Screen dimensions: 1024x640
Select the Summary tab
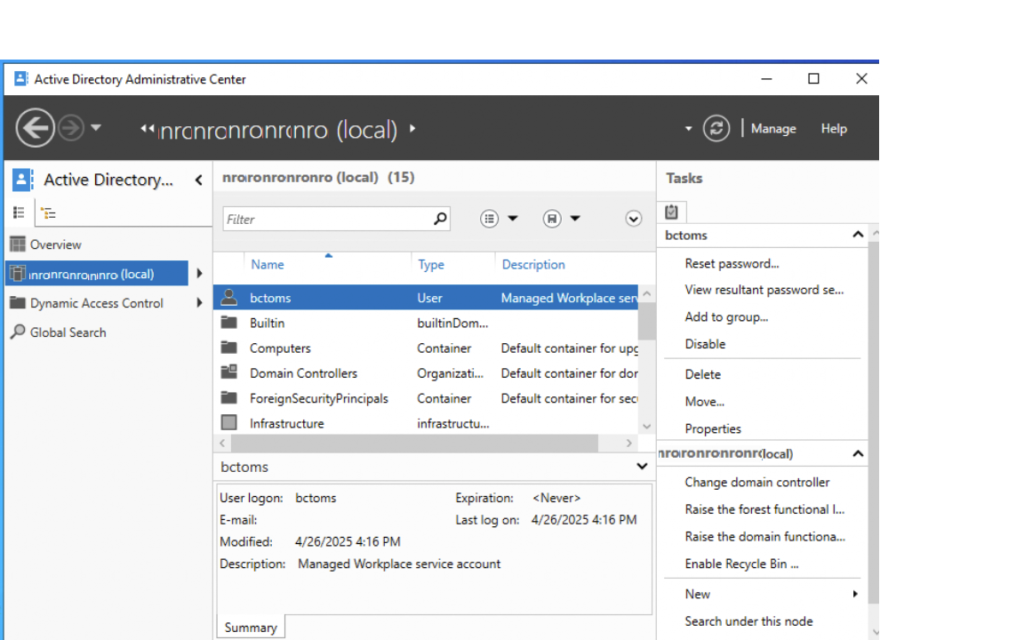[250, 628]
